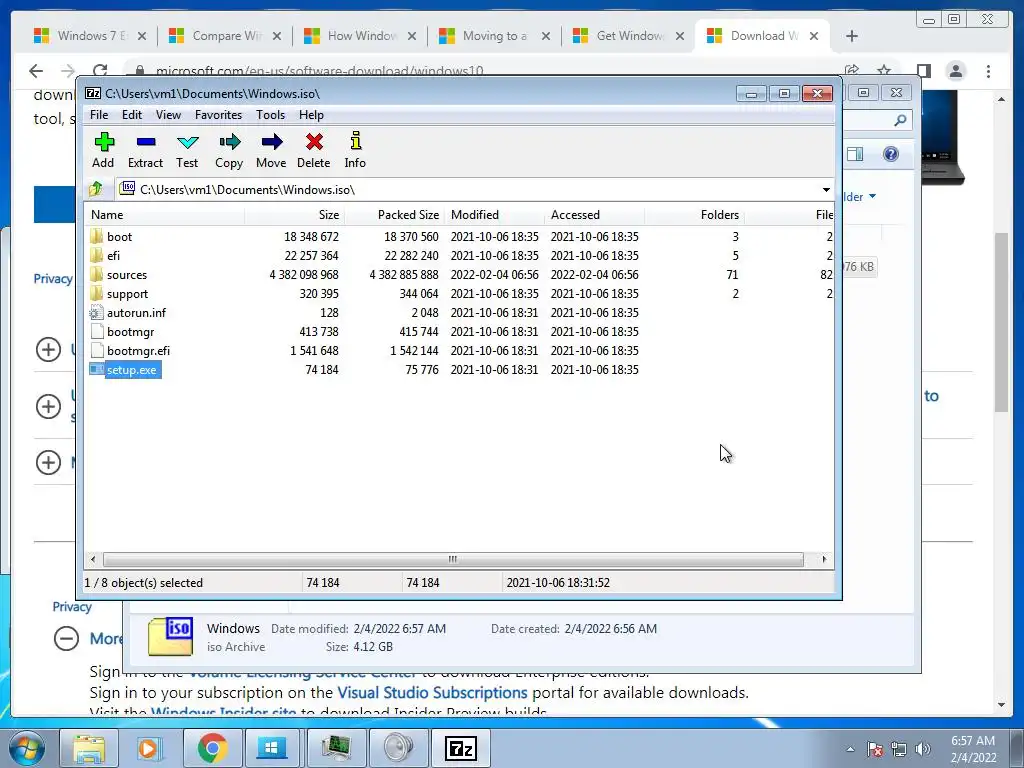The height and width of the screenshot is (768, 1024).
Task: Select the Copy toolbar icon
Action: click(229, 150)
